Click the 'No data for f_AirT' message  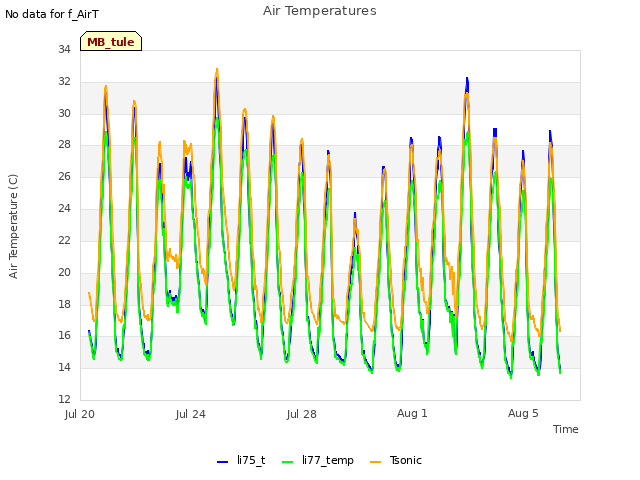click(x=52, y=14)
